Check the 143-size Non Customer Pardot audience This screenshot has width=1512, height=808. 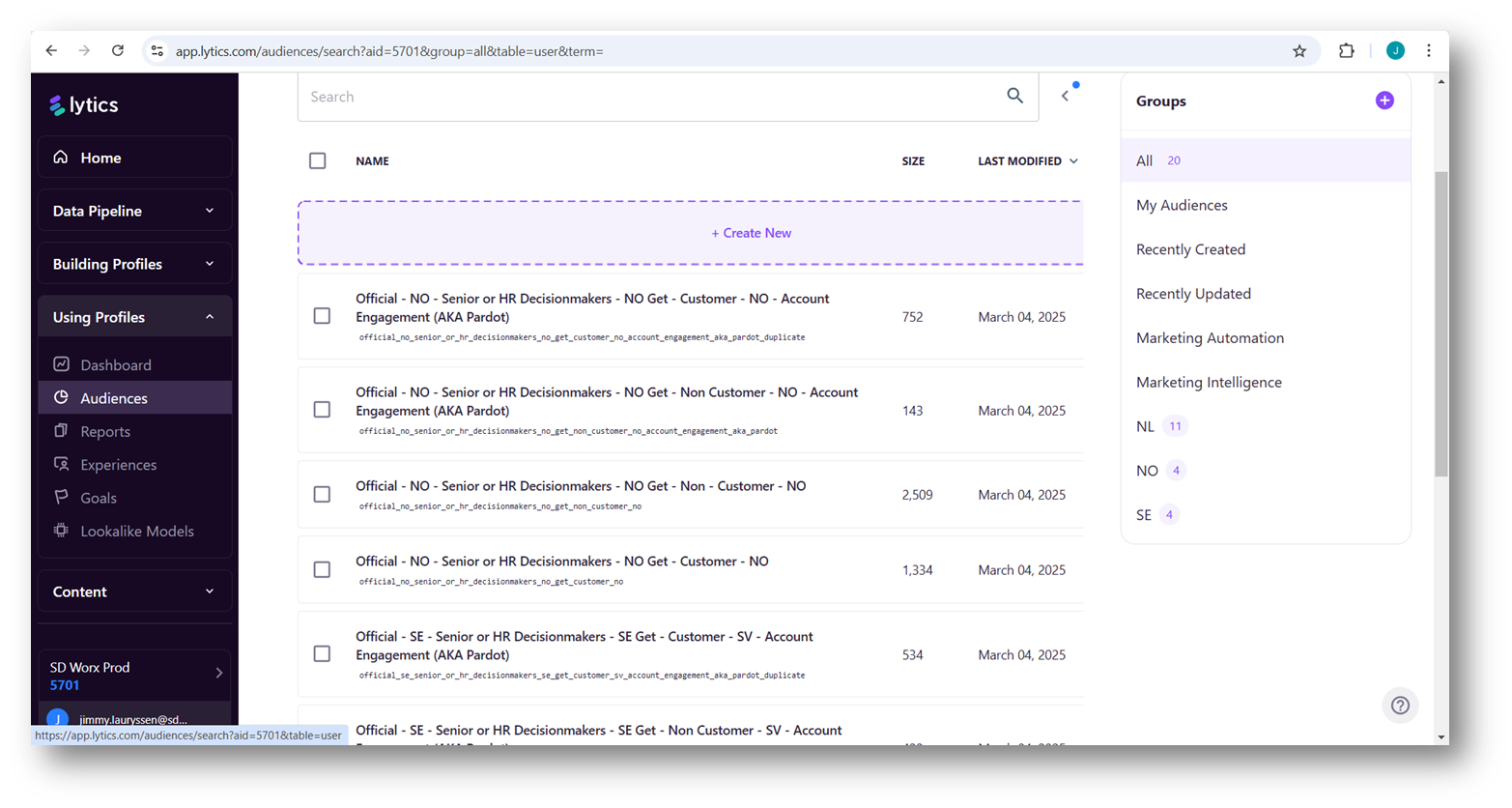(x=323, y=410)
